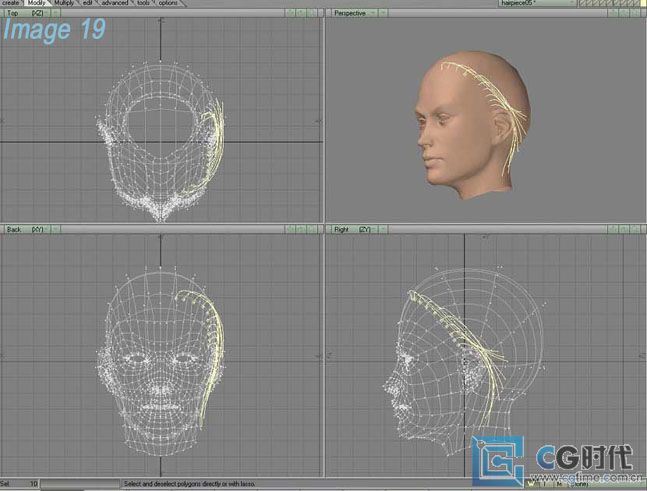Screen dimensions: 647x491
Task: Open render style dropdown beside Top (XZ)
Action: (x=56, y=13)
